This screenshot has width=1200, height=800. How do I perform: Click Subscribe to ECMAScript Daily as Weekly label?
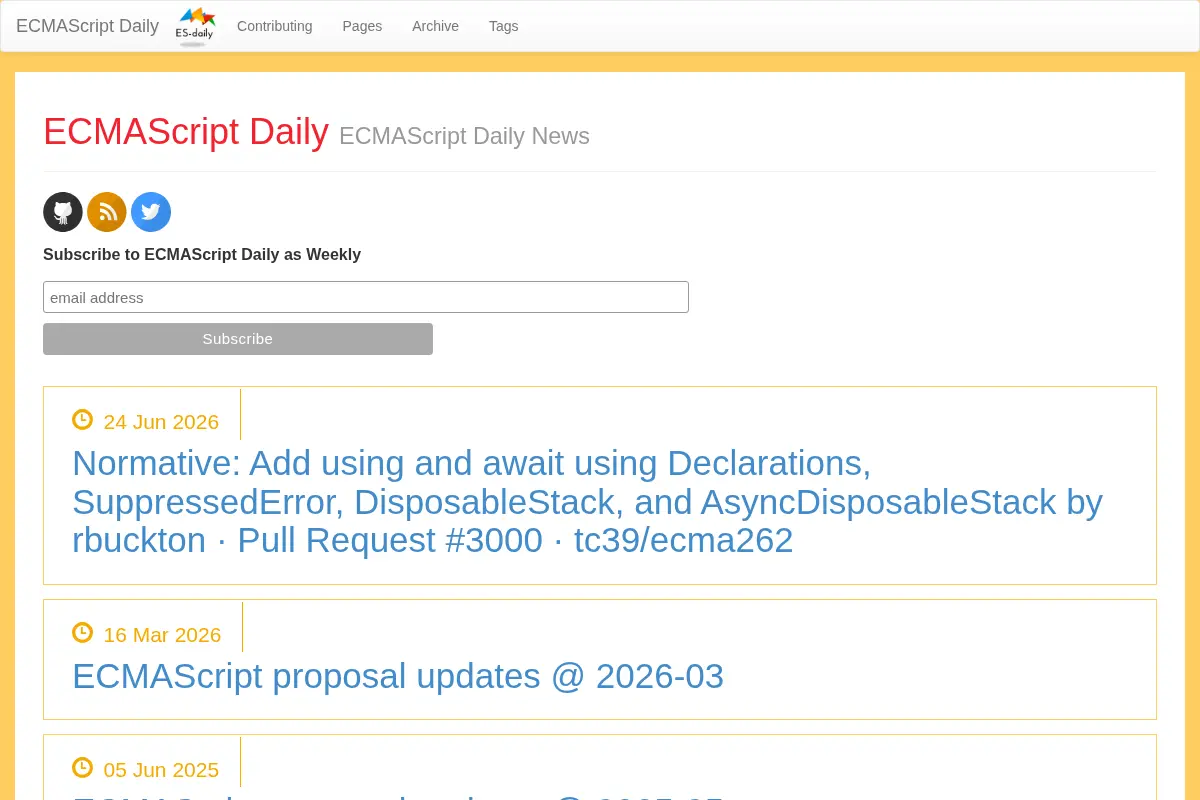pos(202,254)
